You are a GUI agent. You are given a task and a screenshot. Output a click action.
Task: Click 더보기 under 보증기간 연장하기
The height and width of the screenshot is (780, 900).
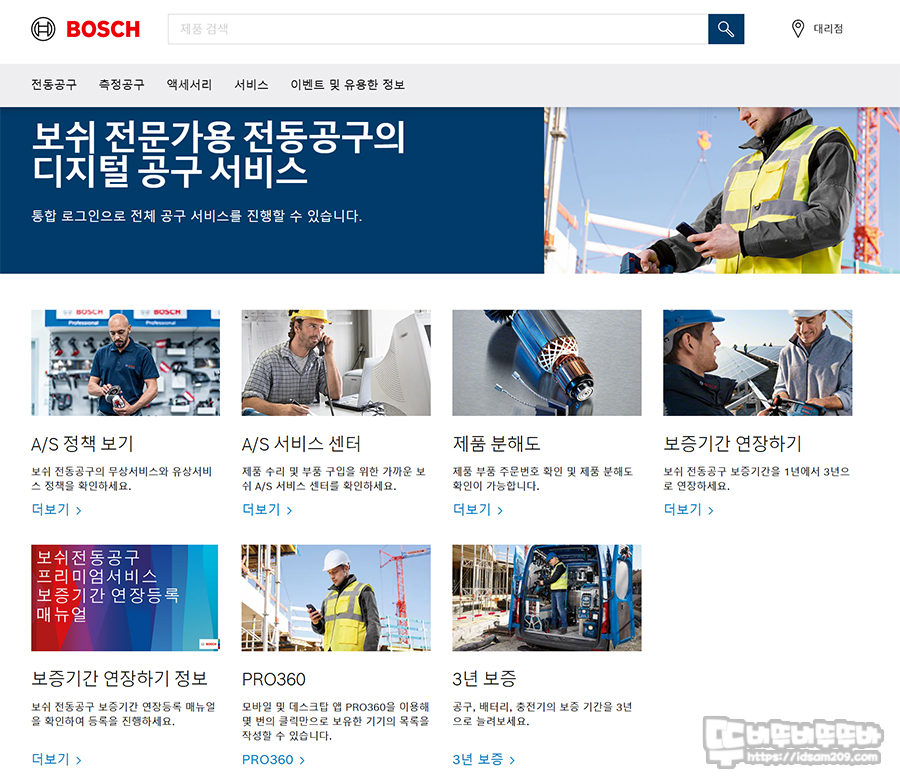(x=688, y=510)
